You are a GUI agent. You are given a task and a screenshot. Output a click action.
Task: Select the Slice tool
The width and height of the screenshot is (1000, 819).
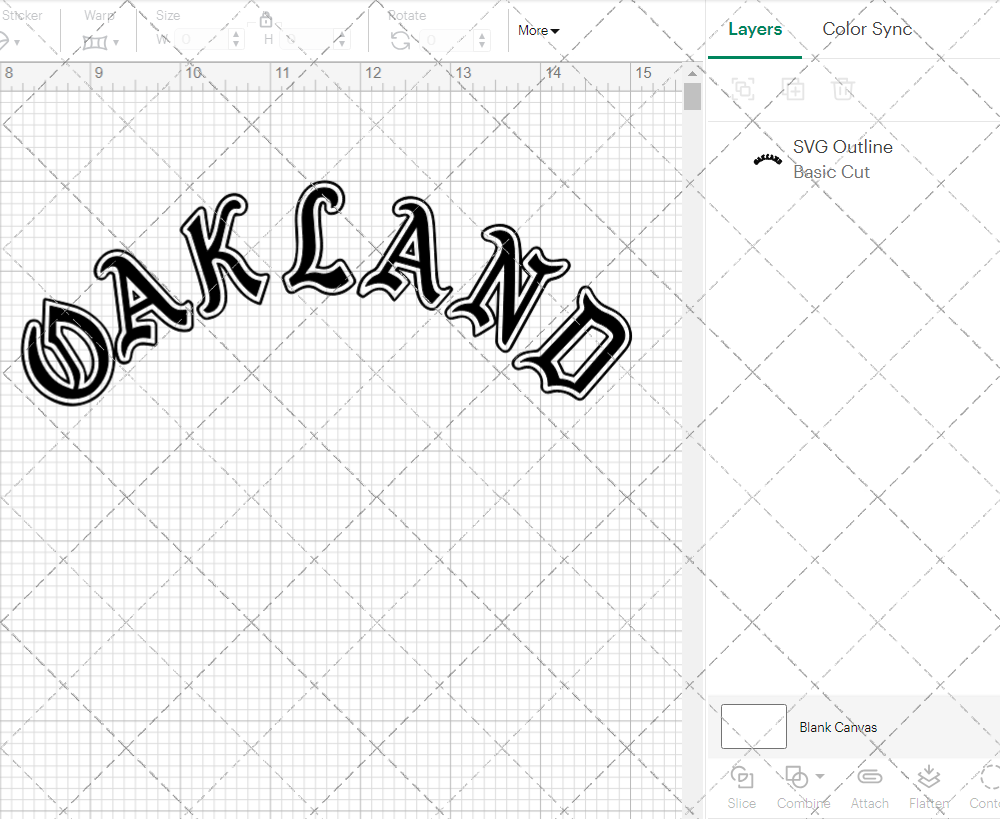(741, 787)
